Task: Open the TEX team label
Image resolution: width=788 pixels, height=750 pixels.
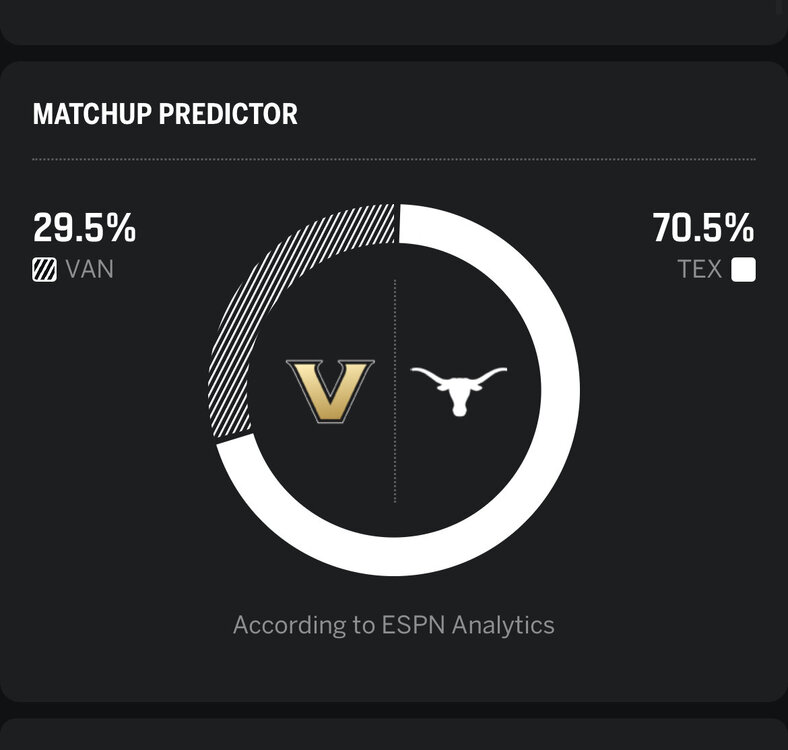Action: pos(700,269)
